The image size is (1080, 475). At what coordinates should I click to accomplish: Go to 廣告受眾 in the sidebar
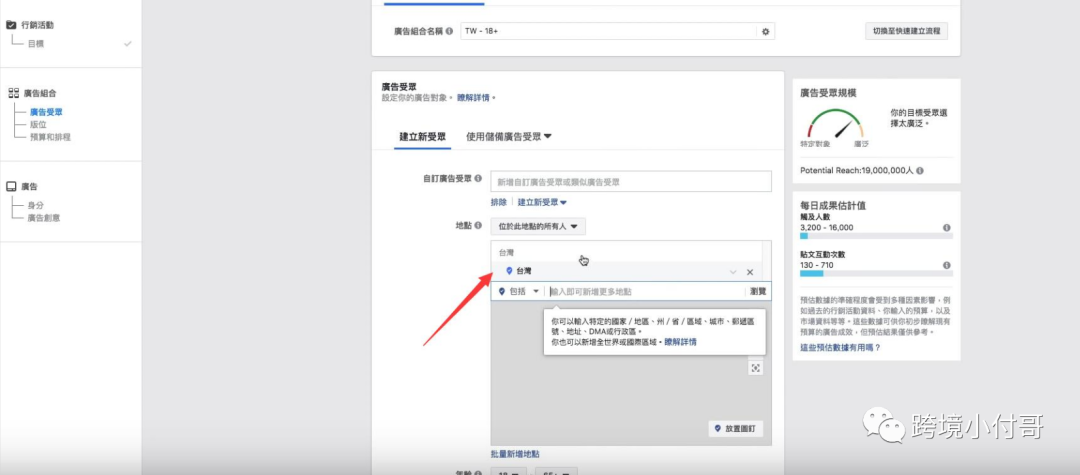point(46,112)
